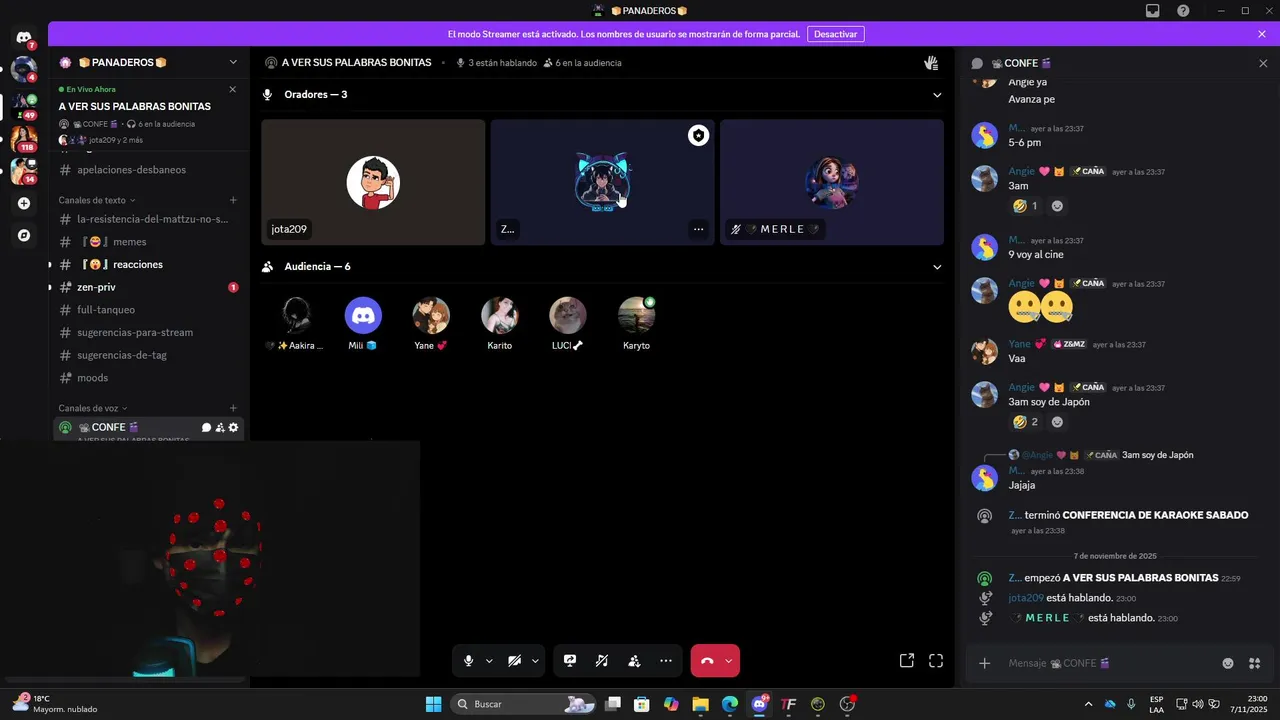Open chat icon on CONFE voice channel

coord(206,428)
